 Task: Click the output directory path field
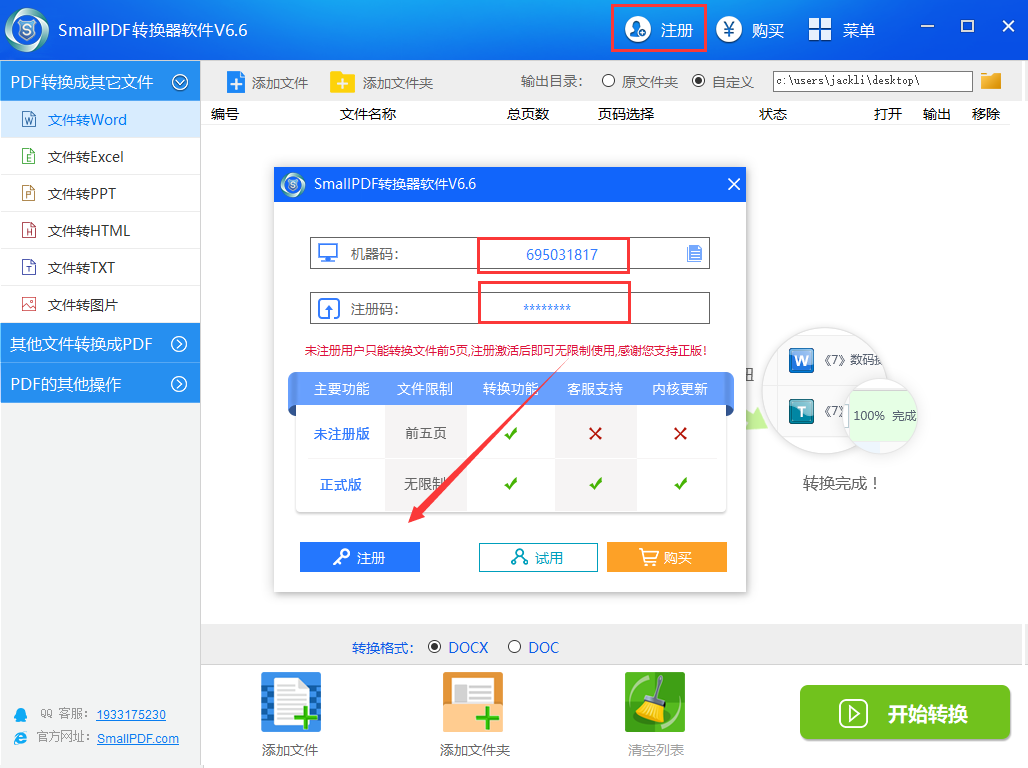[x=872, y=81]
